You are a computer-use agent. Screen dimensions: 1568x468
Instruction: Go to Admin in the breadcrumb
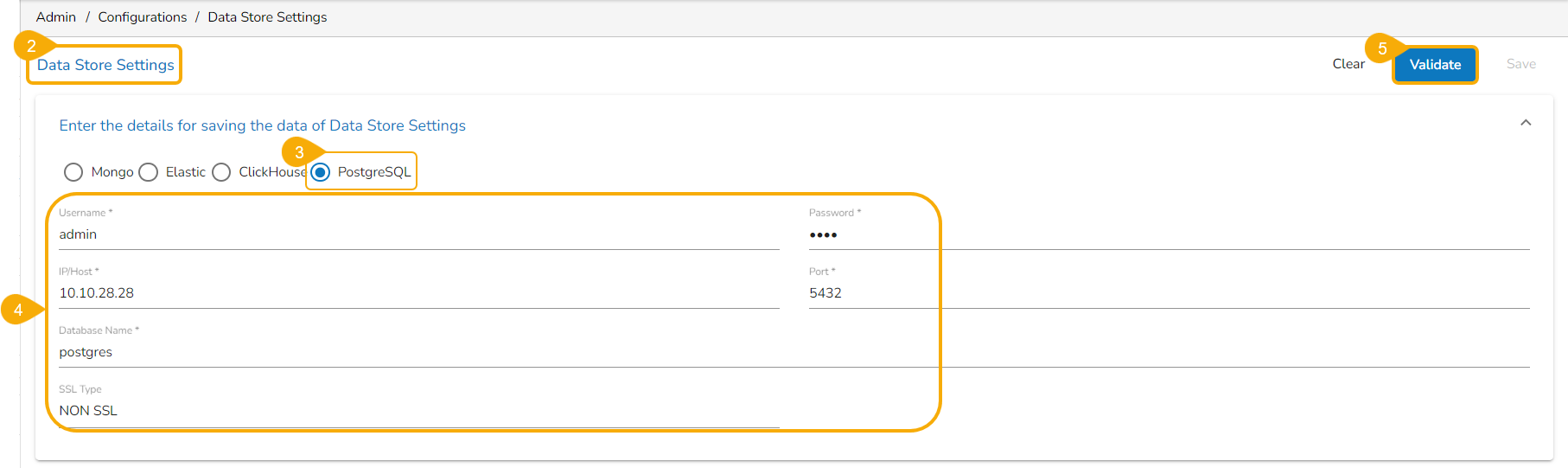point(56,17)
